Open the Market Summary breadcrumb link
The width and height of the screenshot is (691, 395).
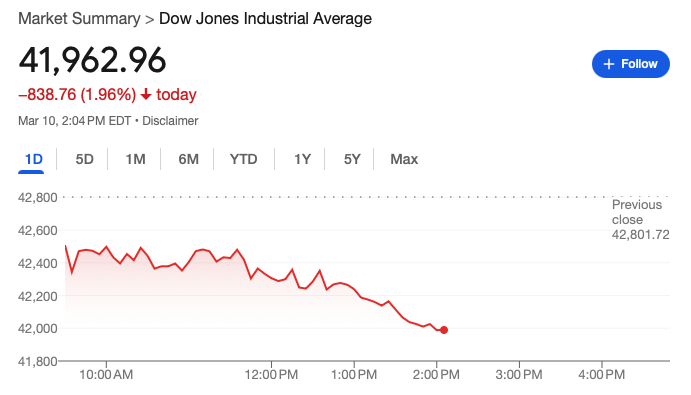pyautogui.click(x=79, y=19)
